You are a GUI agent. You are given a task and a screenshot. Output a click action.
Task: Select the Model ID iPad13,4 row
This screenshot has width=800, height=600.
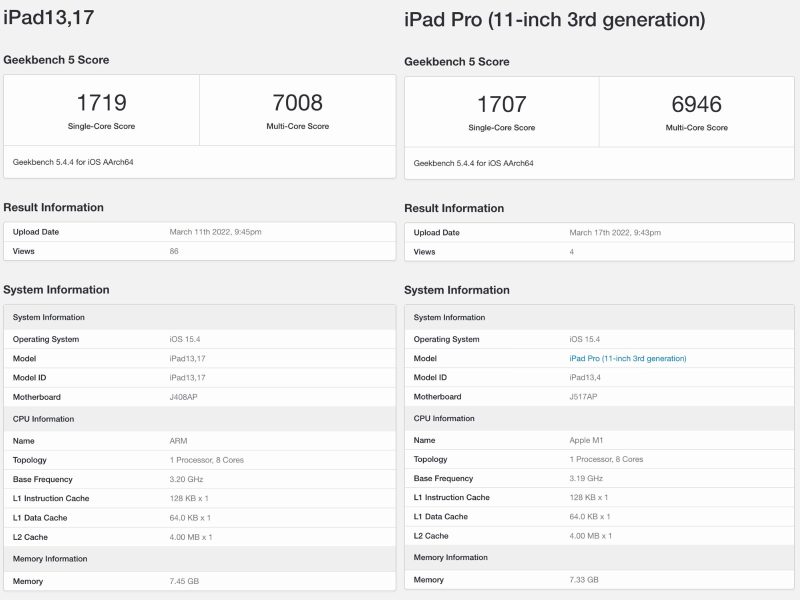click(600, 378)
